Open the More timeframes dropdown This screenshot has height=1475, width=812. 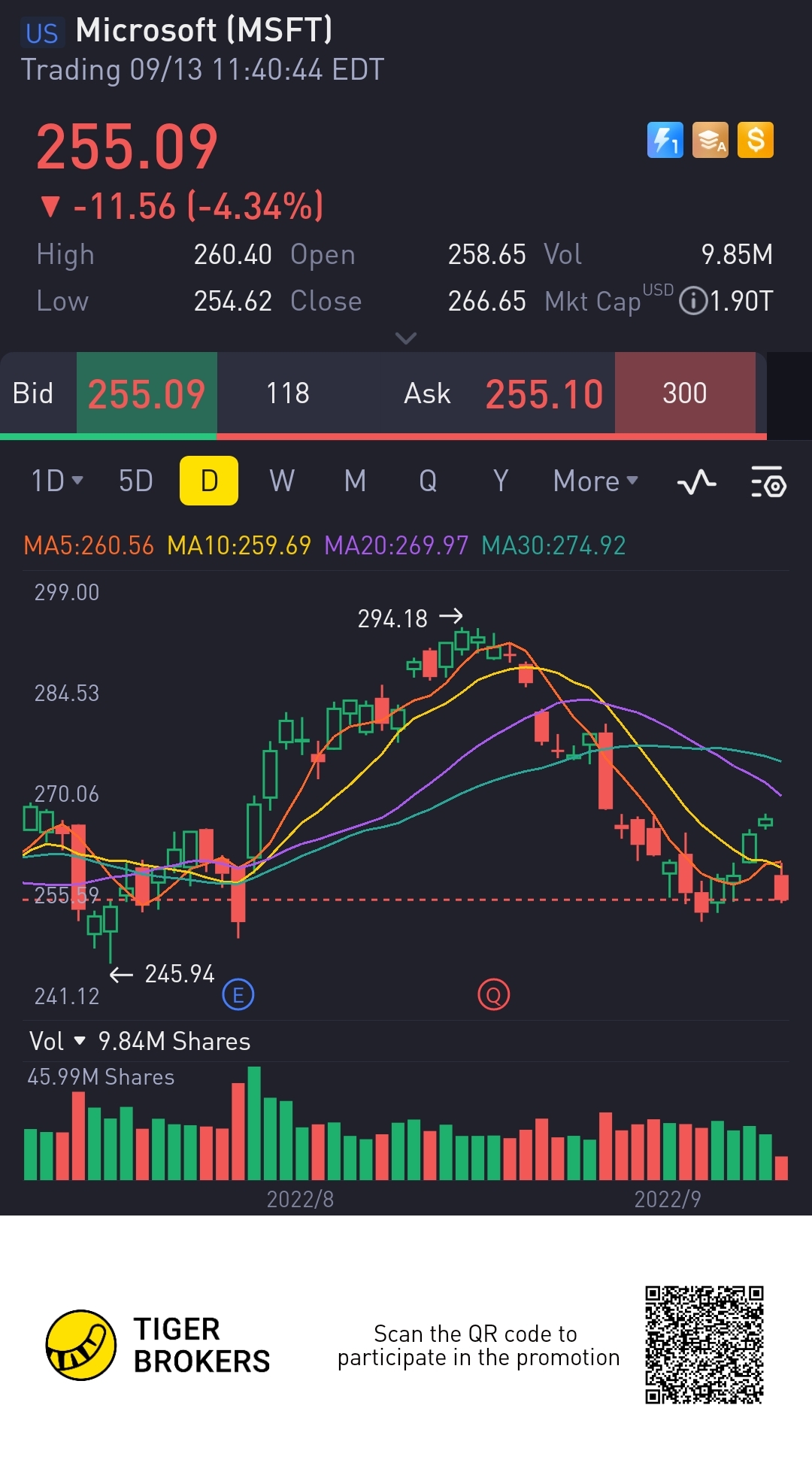click(595, 481)
